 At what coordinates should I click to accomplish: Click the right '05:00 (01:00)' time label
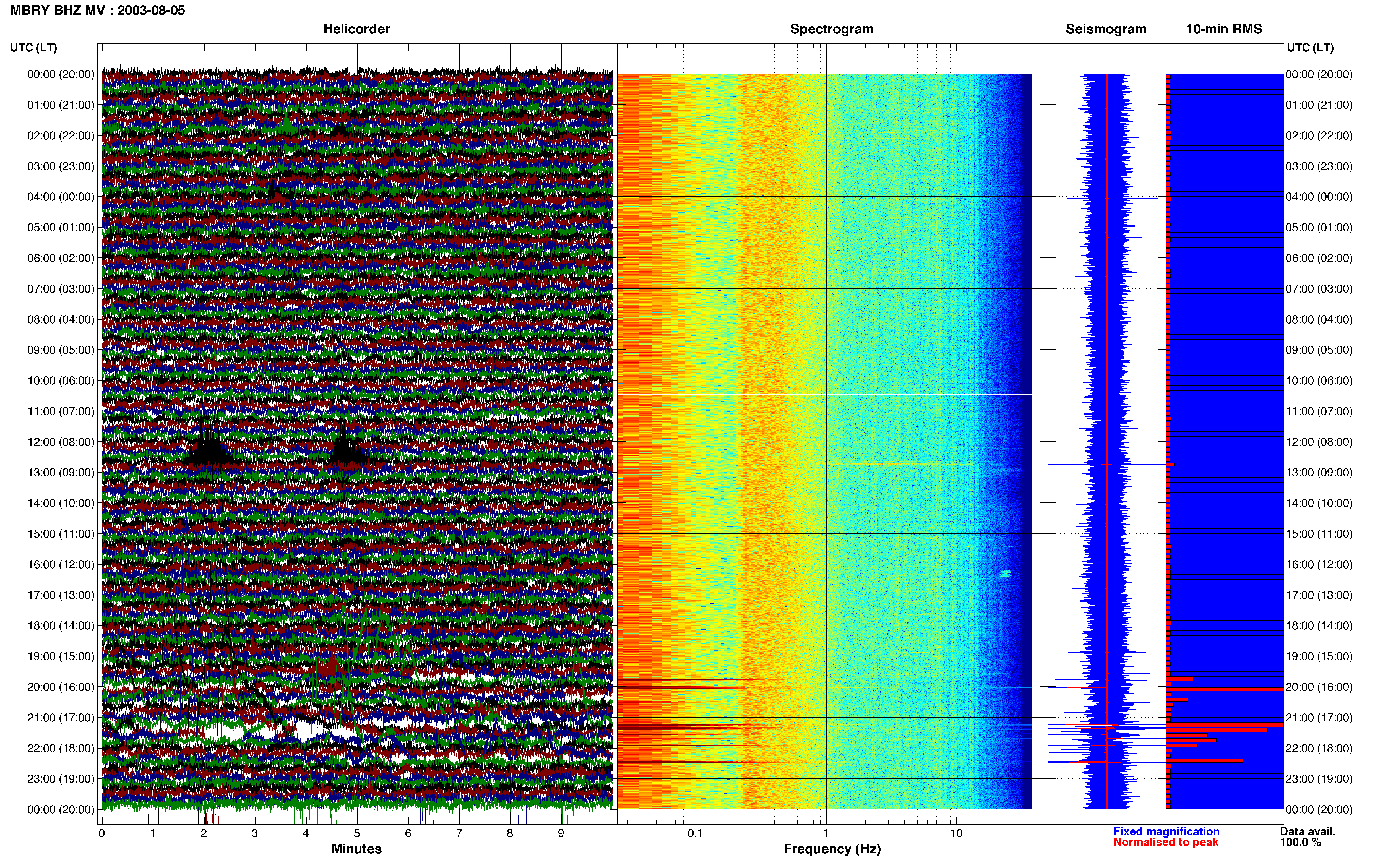1319,227
